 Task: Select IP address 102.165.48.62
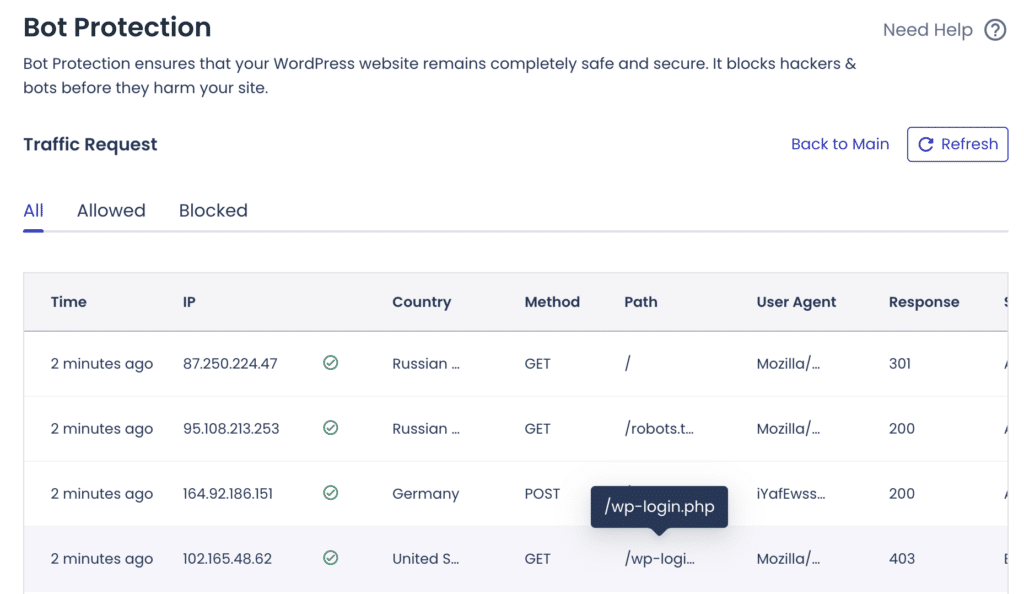point(227,559)
